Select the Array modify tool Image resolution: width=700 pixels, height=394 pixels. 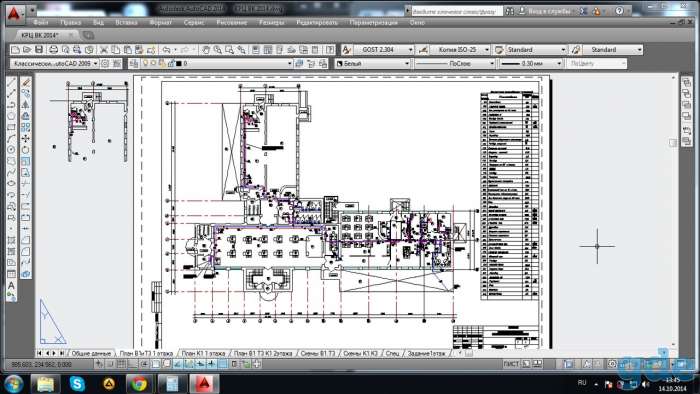(26, 127)
